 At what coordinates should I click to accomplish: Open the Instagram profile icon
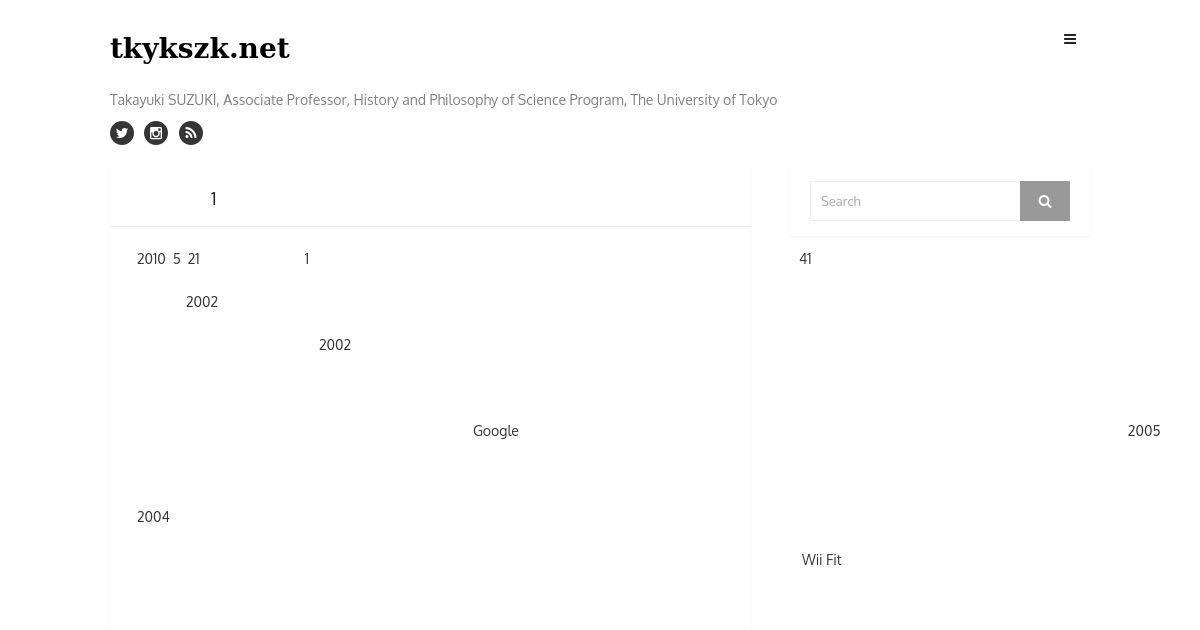tap(156, 133)
